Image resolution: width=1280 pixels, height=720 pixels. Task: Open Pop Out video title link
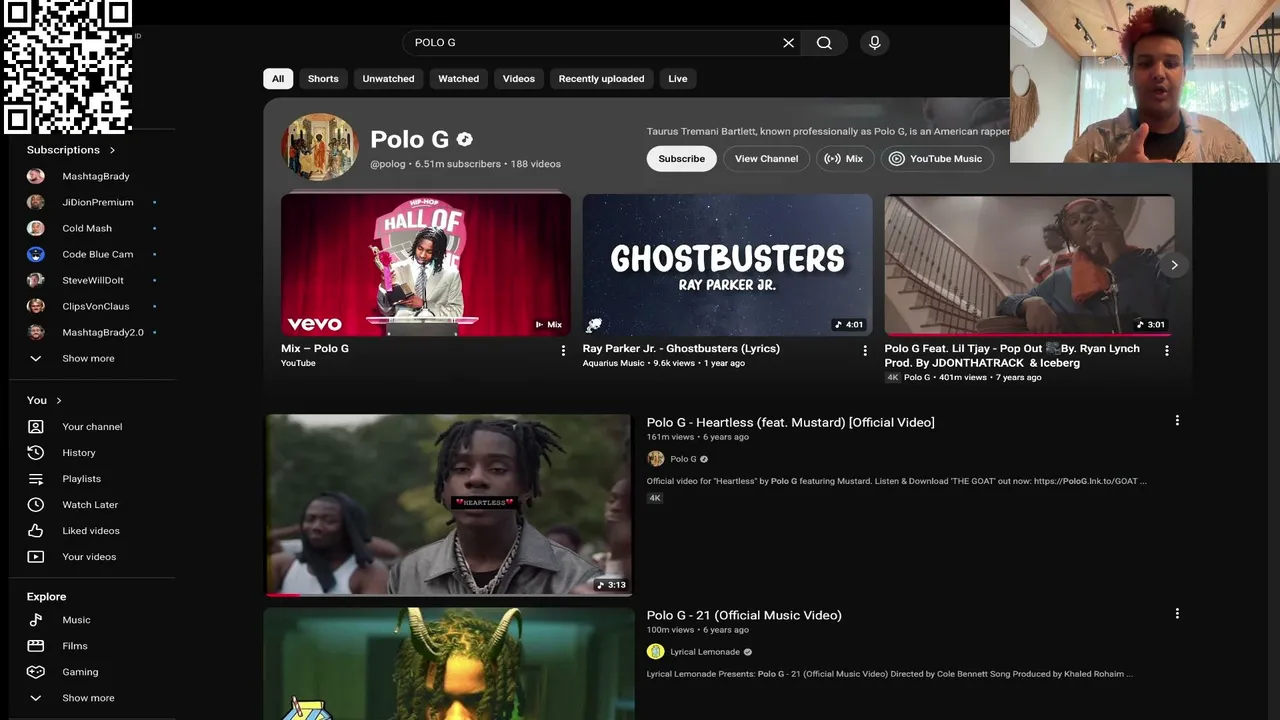point(1012,355)
